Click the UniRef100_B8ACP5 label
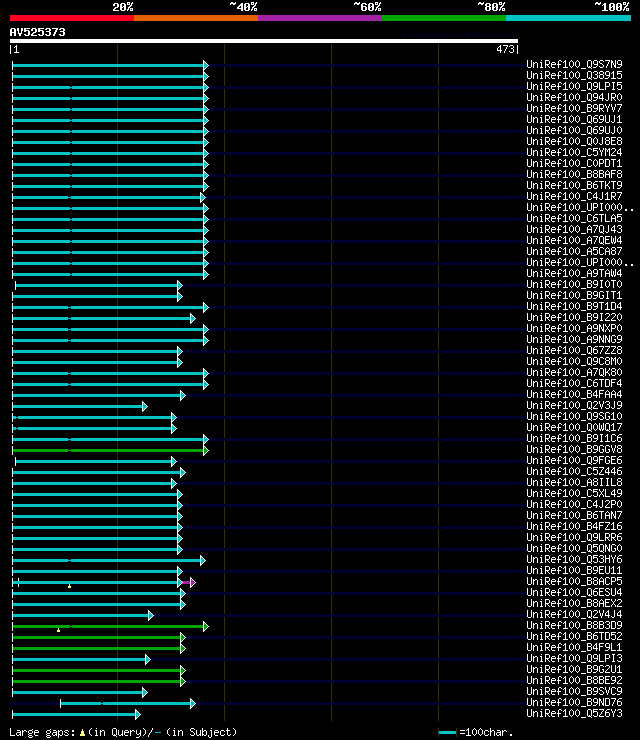 574,581
